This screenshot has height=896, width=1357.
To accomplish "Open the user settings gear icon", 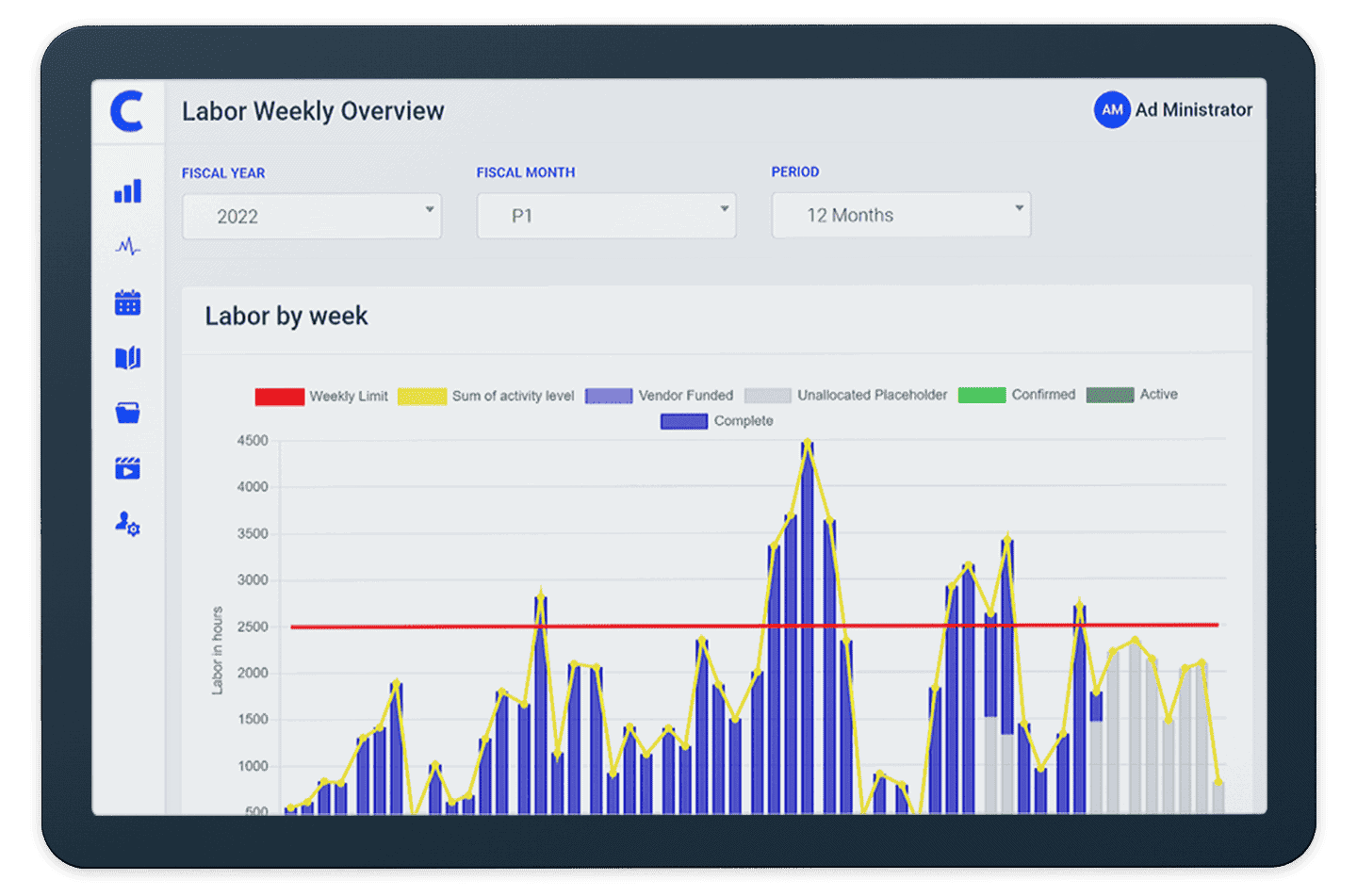I will point(127,524).
